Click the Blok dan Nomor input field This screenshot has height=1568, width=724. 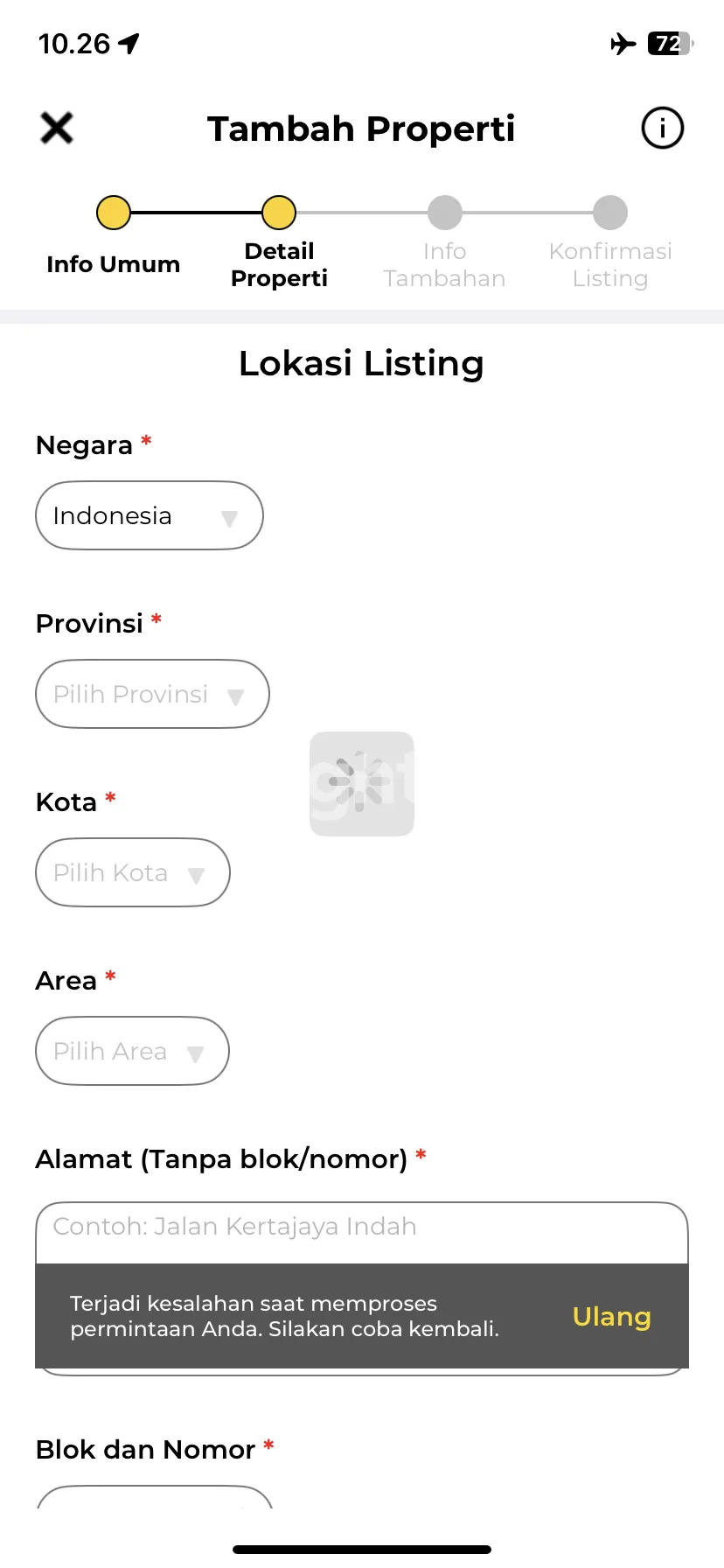(155, 1497)
